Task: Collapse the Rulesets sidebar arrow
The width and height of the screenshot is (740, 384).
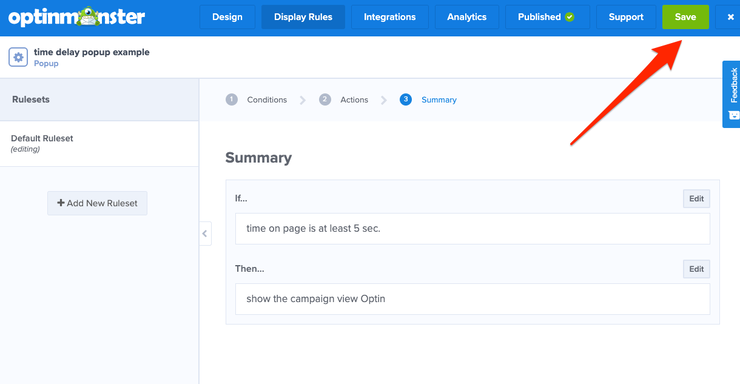Action: pos(205,234)
